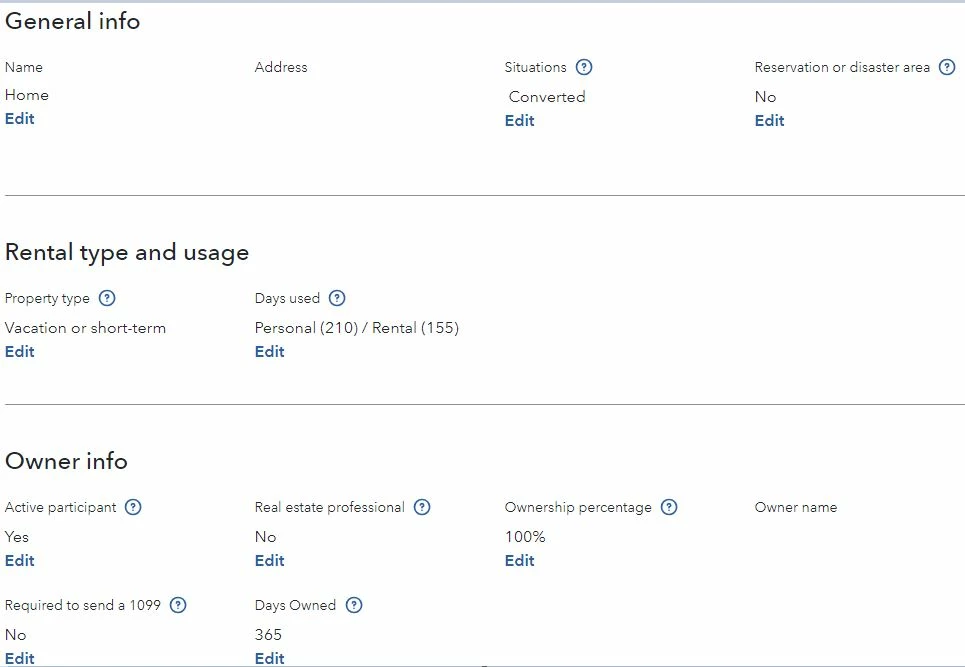Edit the 100% ownership percentage

click(x=519, y=561)
